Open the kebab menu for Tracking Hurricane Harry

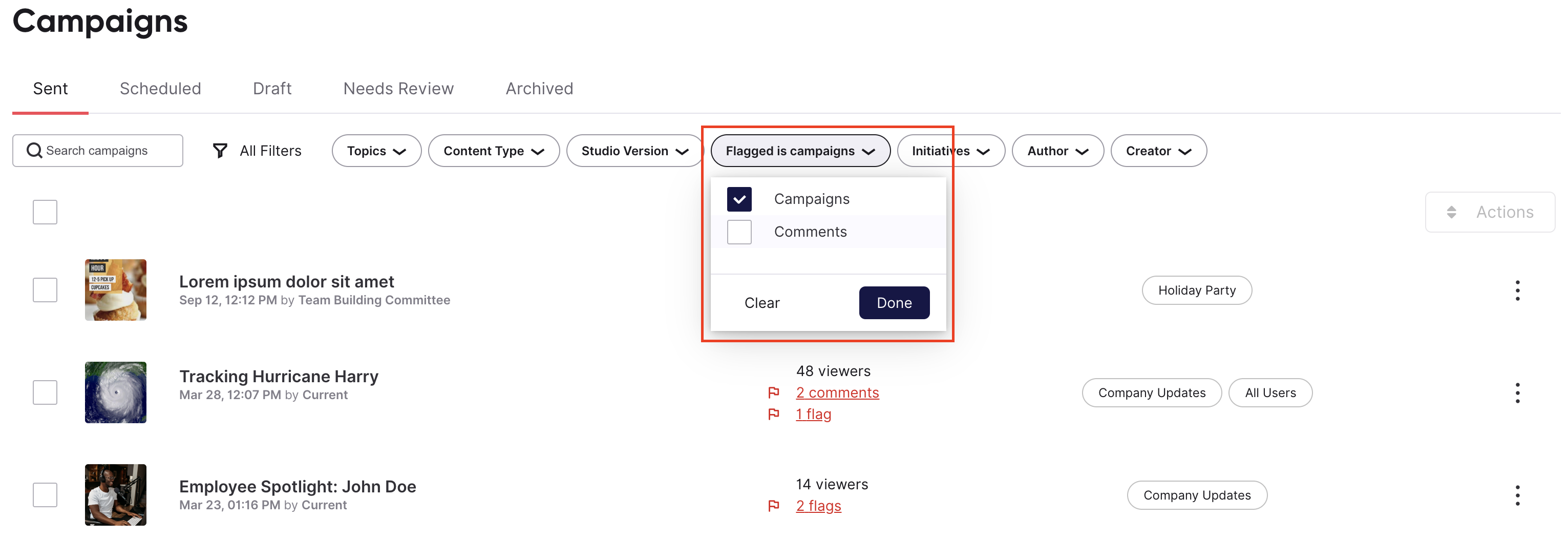click(1517, 393)
